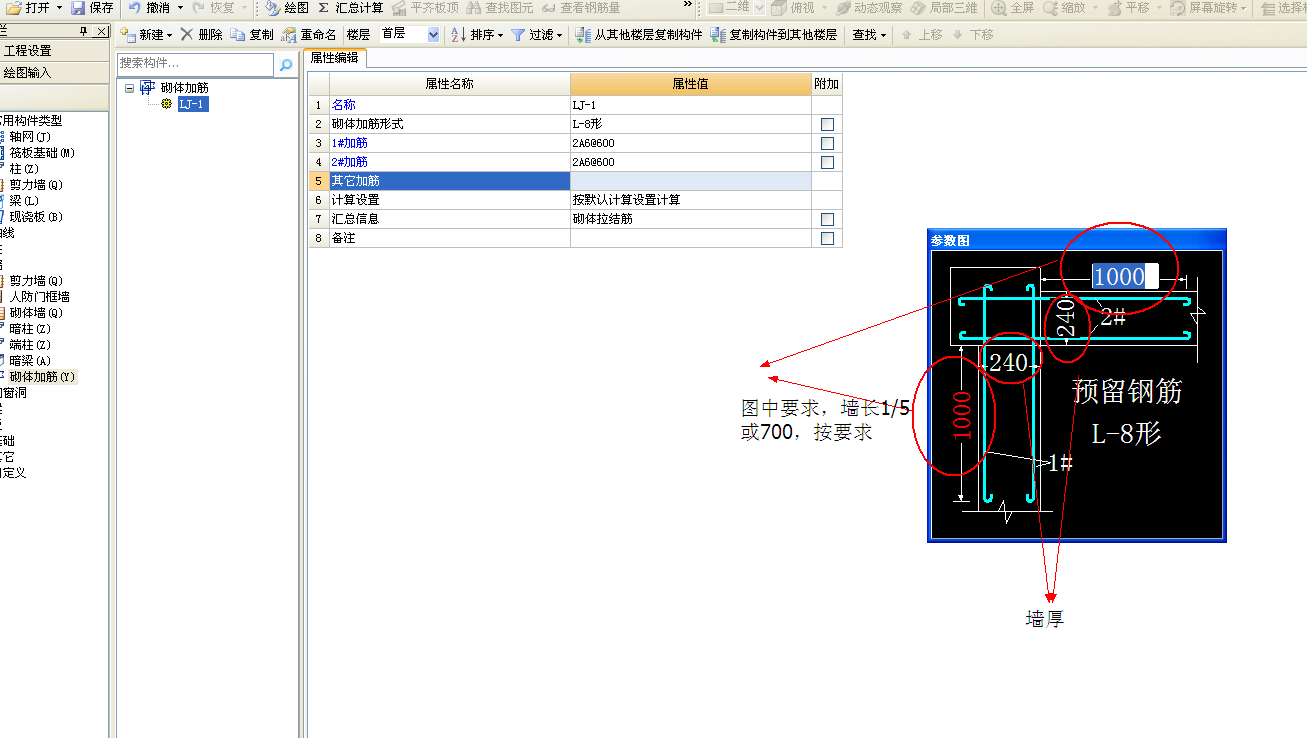Screen dimensions: 1307x738
Task: Click the 全屏 full screen icon
Action: (x=999, y=8)
